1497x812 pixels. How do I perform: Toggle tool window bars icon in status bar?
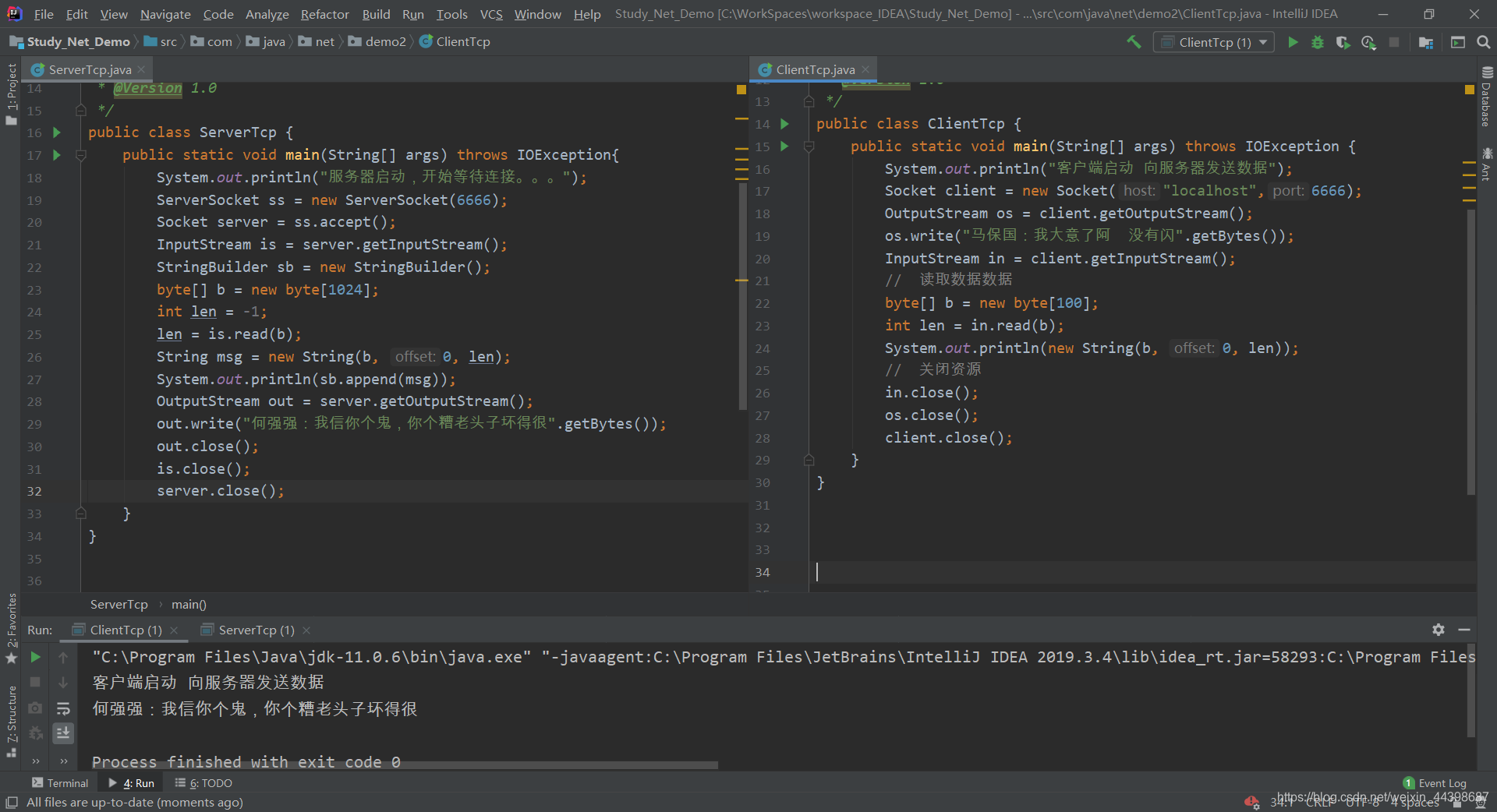point(12,802)
